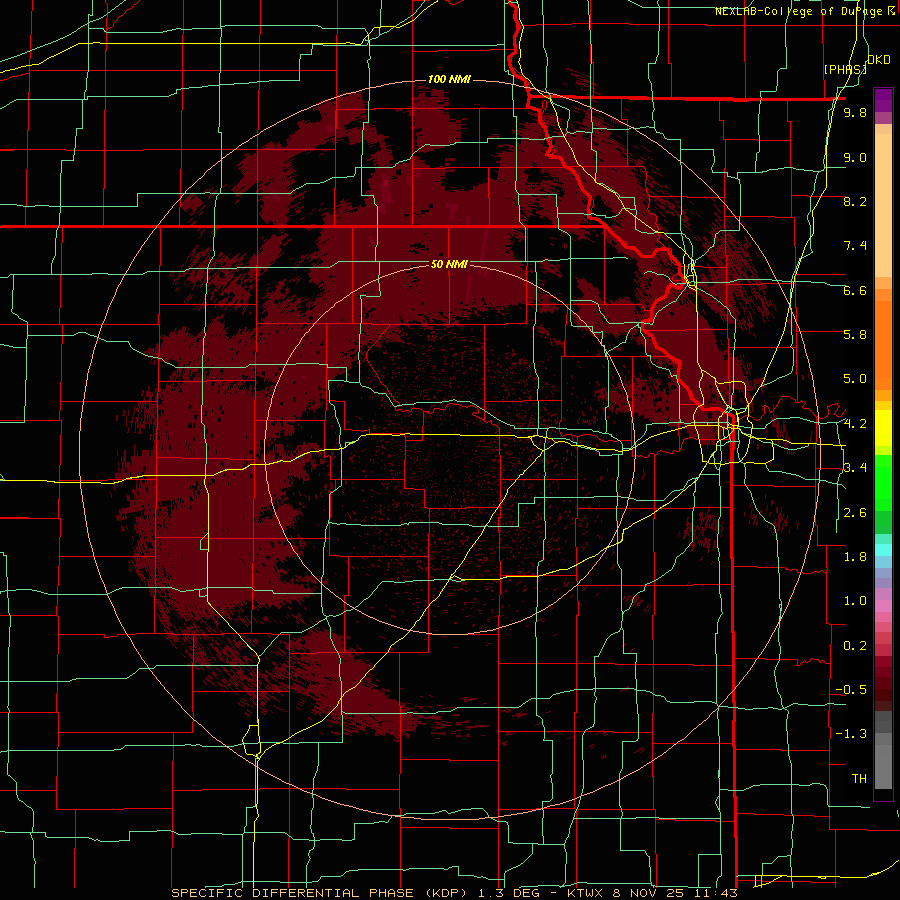Image resolution: width=900 pixels, height=900 pixels.
Task: Click the 6.6 scale value
Action: tap(855, 290)
